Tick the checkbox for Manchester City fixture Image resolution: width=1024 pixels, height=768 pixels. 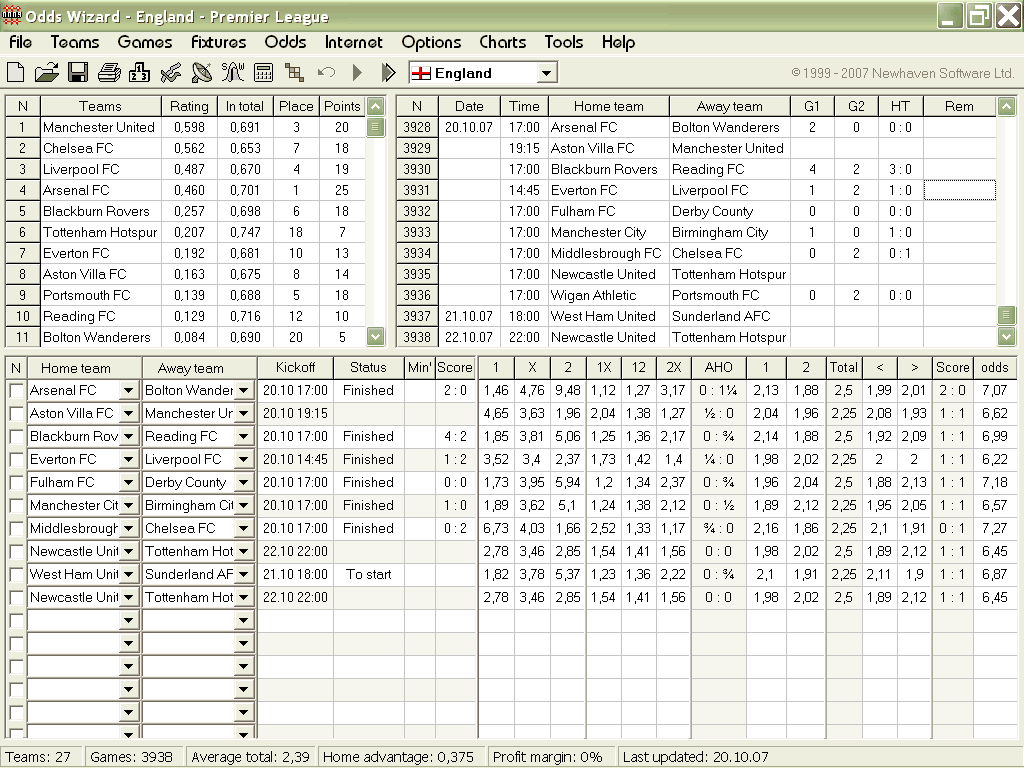click(x=16, y=505)
